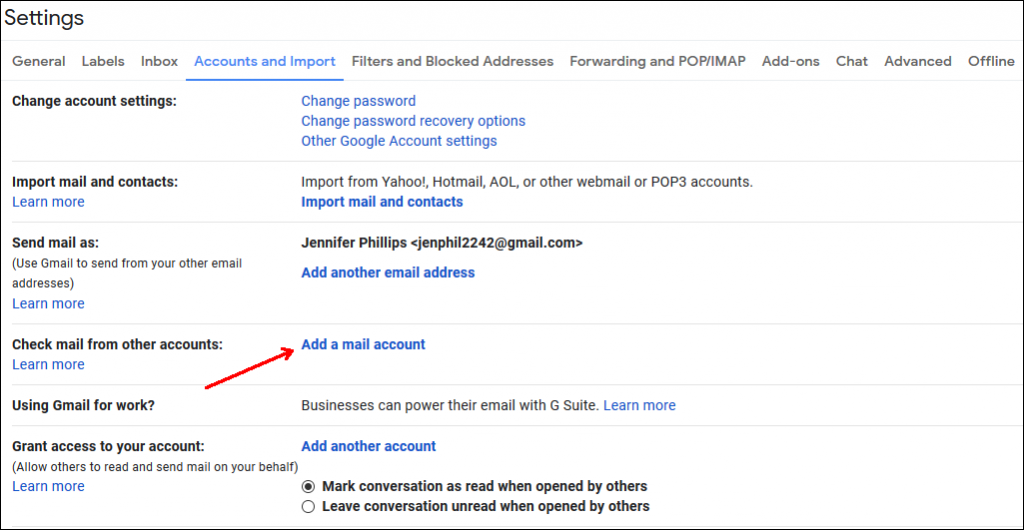This screenshot has width=1024, height=530.
Task: Click Learn more under Check mail from other accounts
Action: [x=48, y=364]
